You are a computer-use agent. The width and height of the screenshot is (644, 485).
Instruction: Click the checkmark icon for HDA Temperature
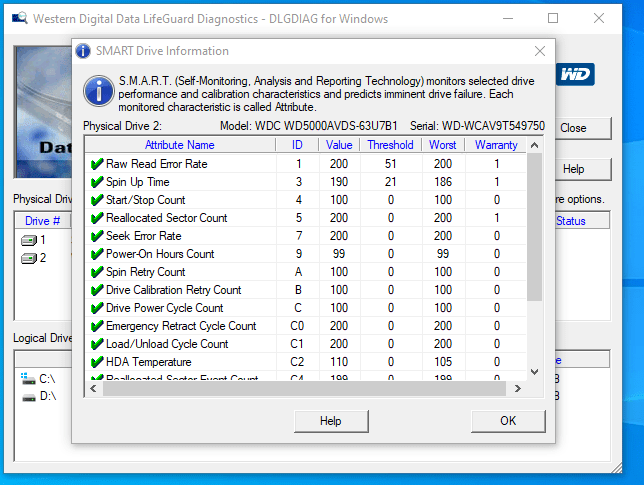(97, 363)
